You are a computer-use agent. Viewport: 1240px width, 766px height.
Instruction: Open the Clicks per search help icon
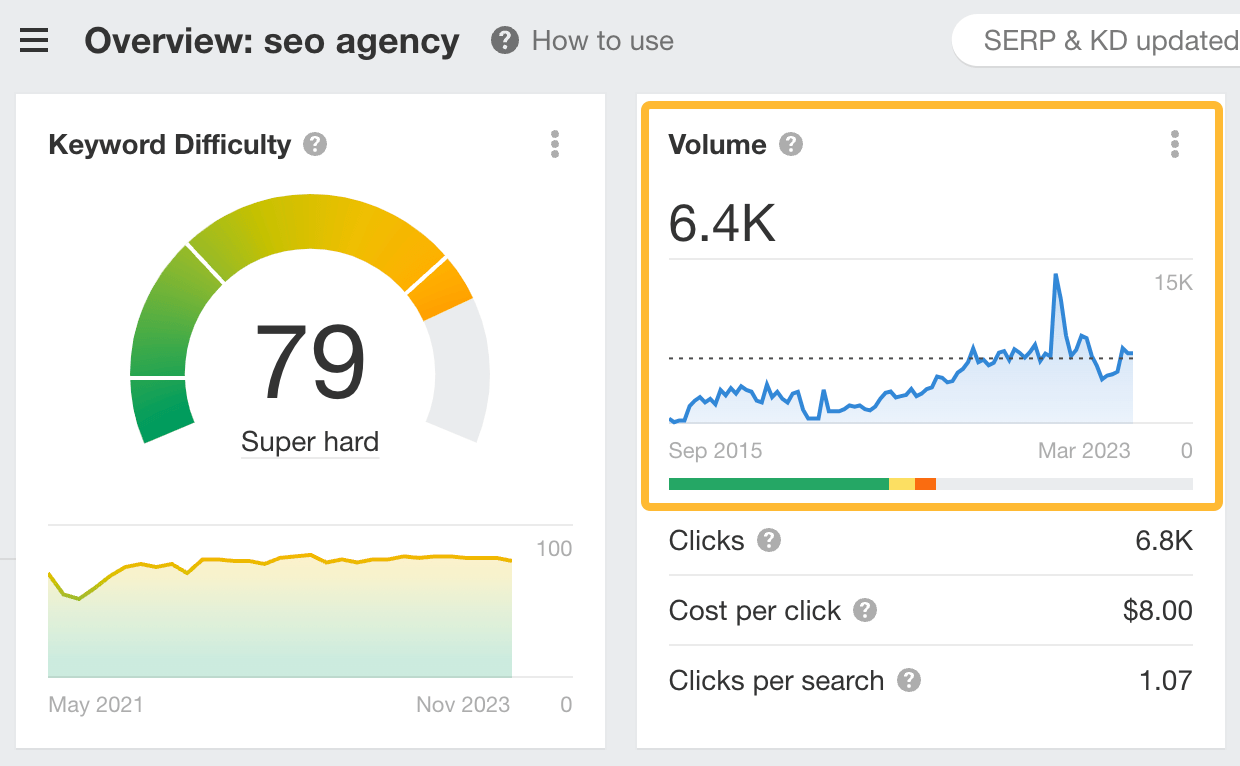click(x=909, y=681)
